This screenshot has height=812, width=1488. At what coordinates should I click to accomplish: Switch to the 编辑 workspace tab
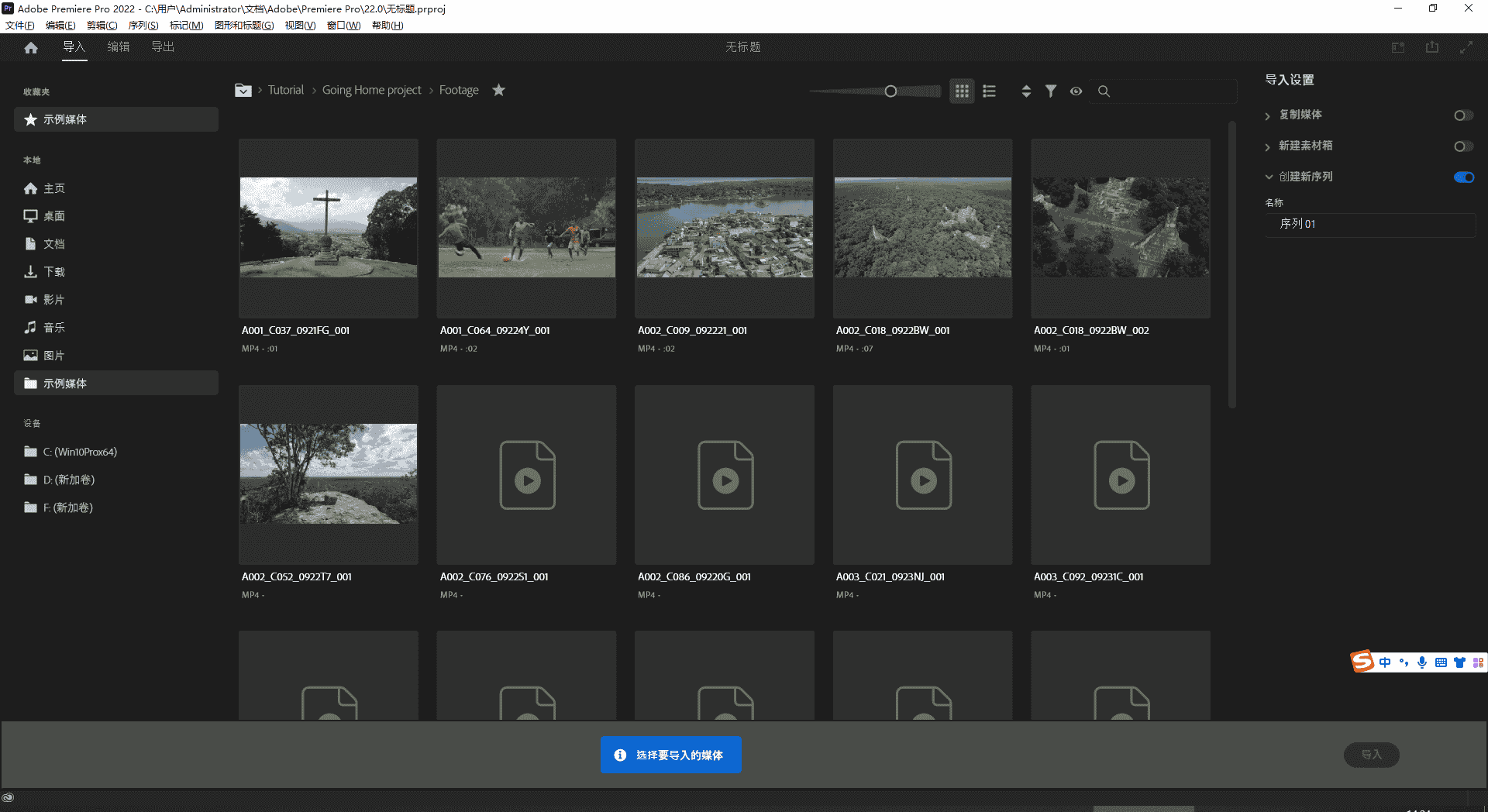click(x=119, y=47)
